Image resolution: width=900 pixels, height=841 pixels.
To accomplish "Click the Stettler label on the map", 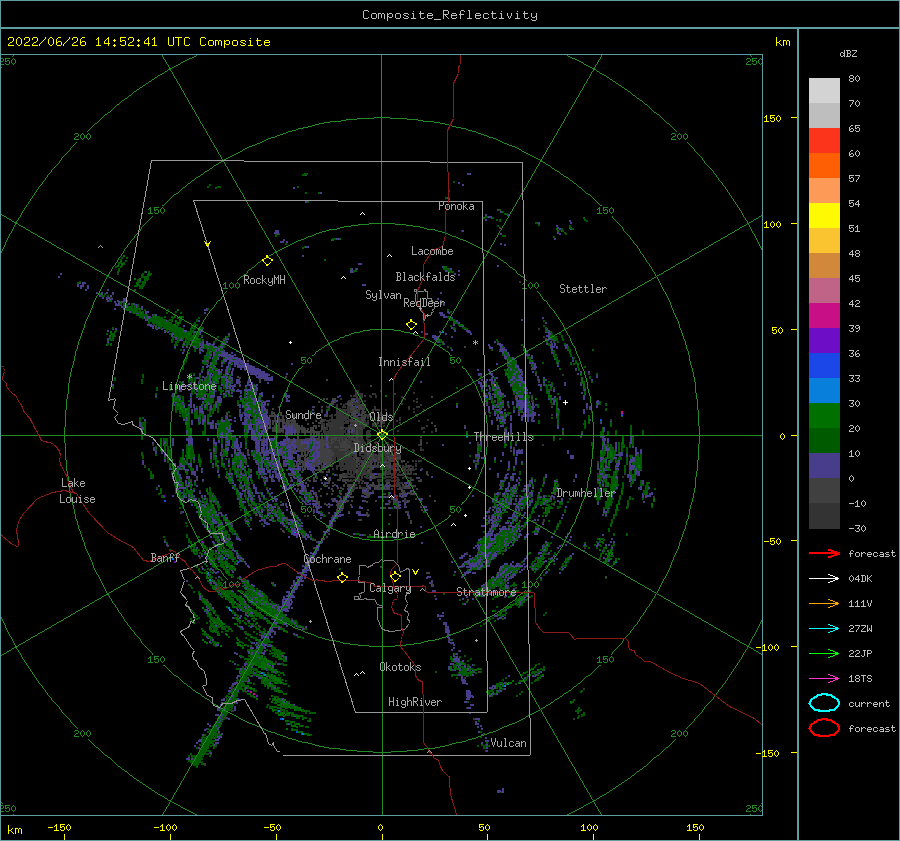I will [x=583, y=289].
